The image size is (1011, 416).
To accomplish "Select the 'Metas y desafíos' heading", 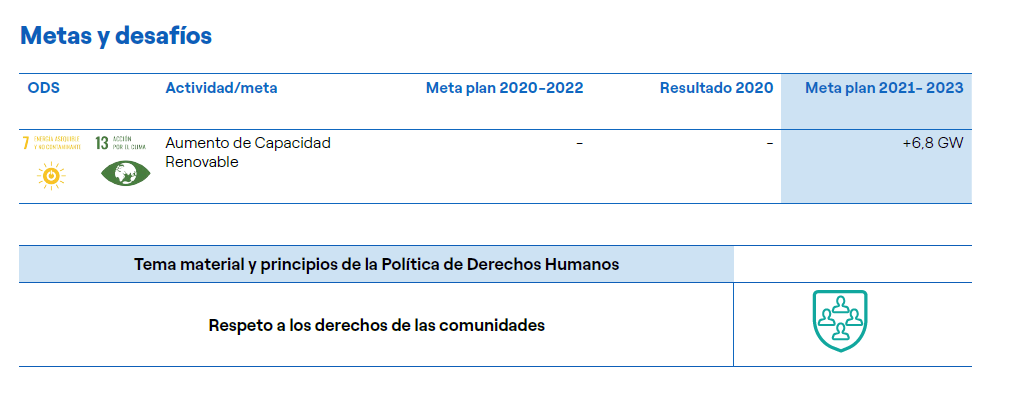I will click(116, 36).
